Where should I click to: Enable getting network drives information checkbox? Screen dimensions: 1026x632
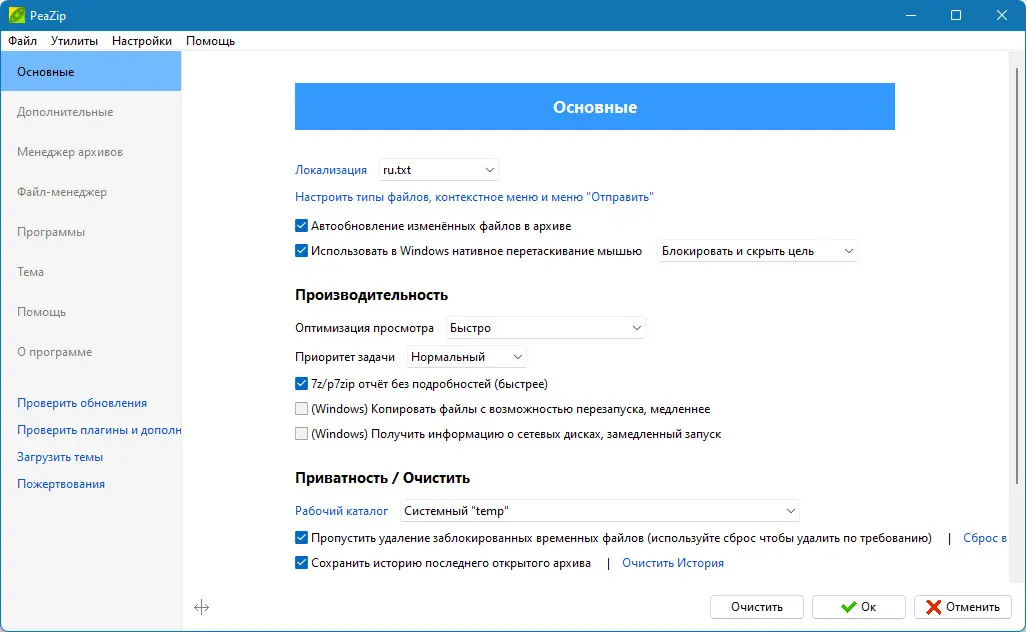coord(301,434)
